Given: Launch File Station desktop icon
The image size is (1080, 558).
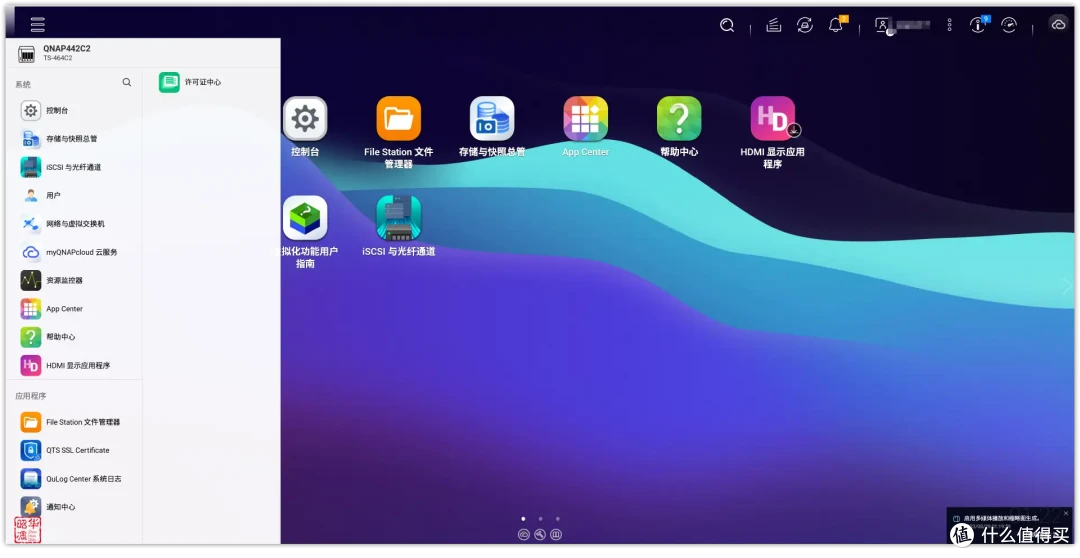Looking at the screenshot, I should 398,118.
